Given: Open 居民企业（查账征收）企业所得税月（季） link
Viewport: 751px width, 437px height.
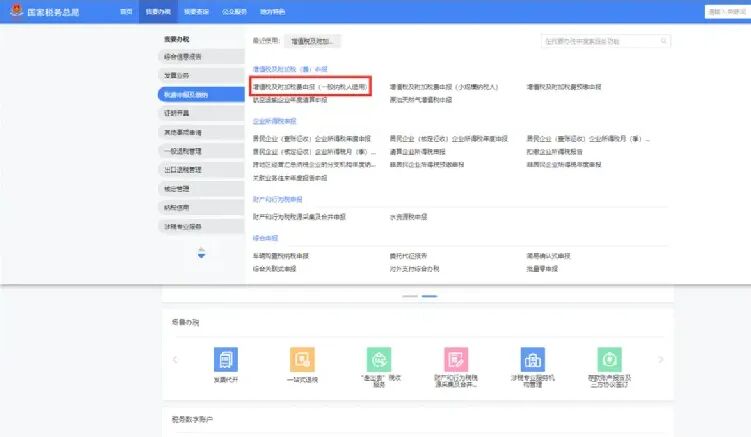Looking at the screenshot, I should [588, 138].
